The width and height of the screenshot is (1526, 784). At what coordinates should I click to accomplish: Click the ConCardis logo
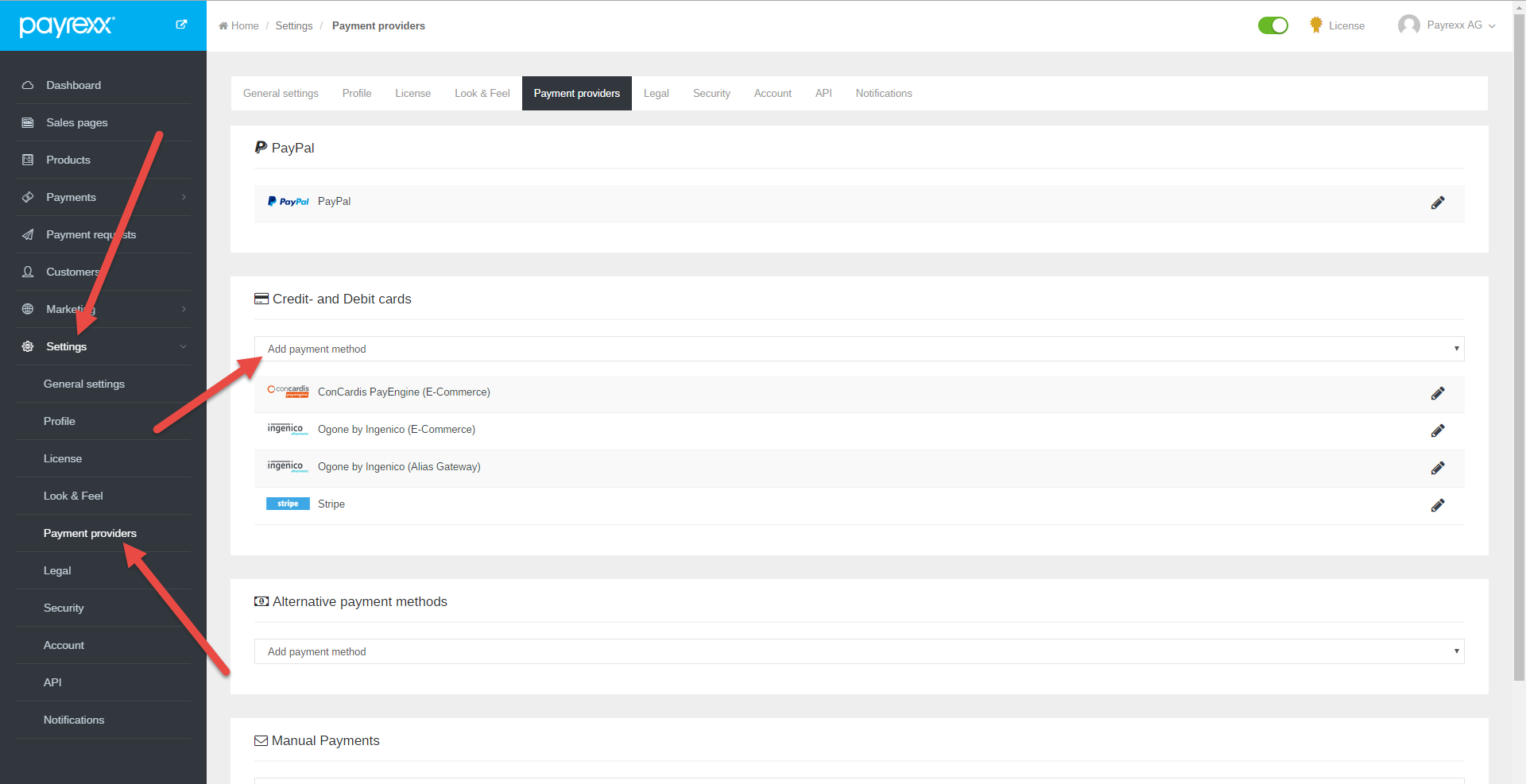[x=288, y=391]
